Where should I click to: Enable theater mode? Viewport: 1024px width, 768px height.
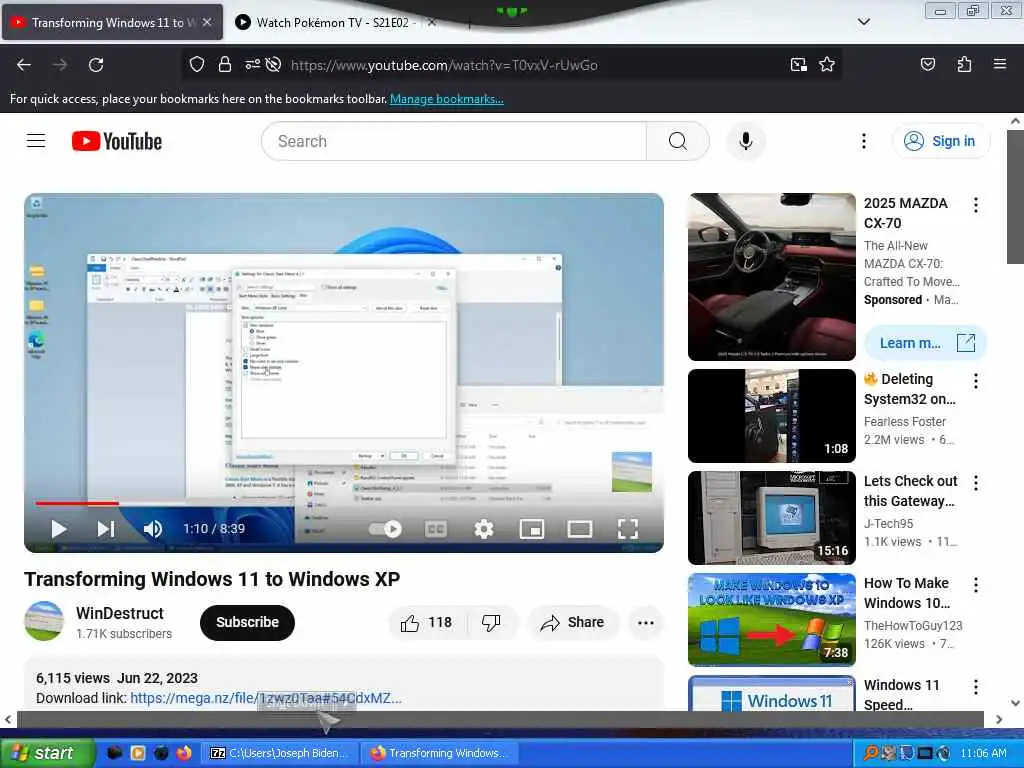[x=579, y=529]
